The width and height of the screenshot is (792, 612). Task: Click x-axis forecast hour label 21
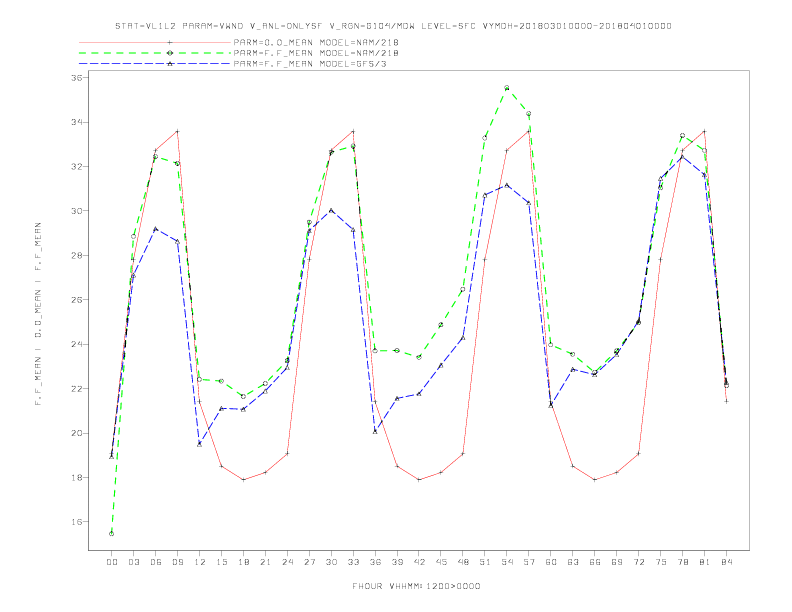[x=265, y=562]
